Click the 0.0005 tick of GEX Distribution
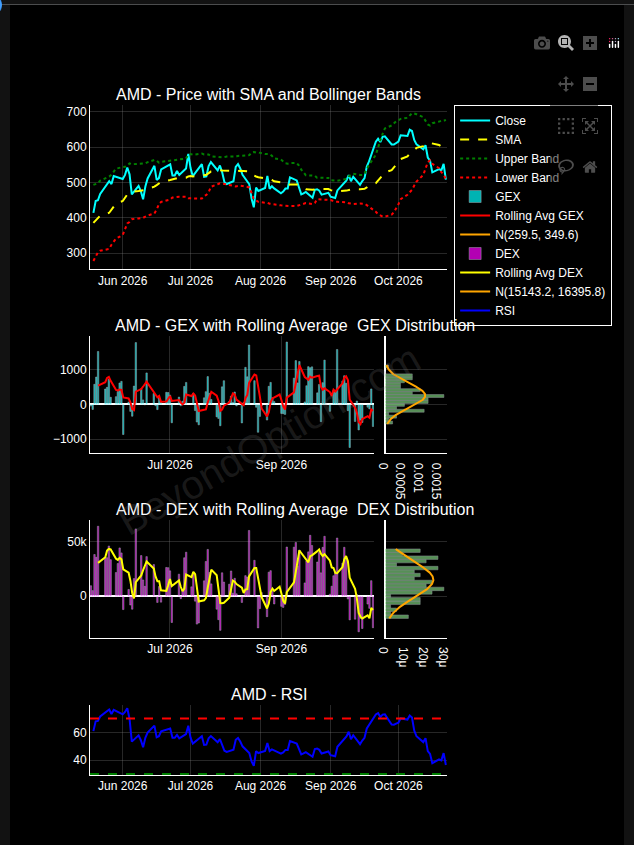This screenshot has width=634, height=845. tap(401, 481)
